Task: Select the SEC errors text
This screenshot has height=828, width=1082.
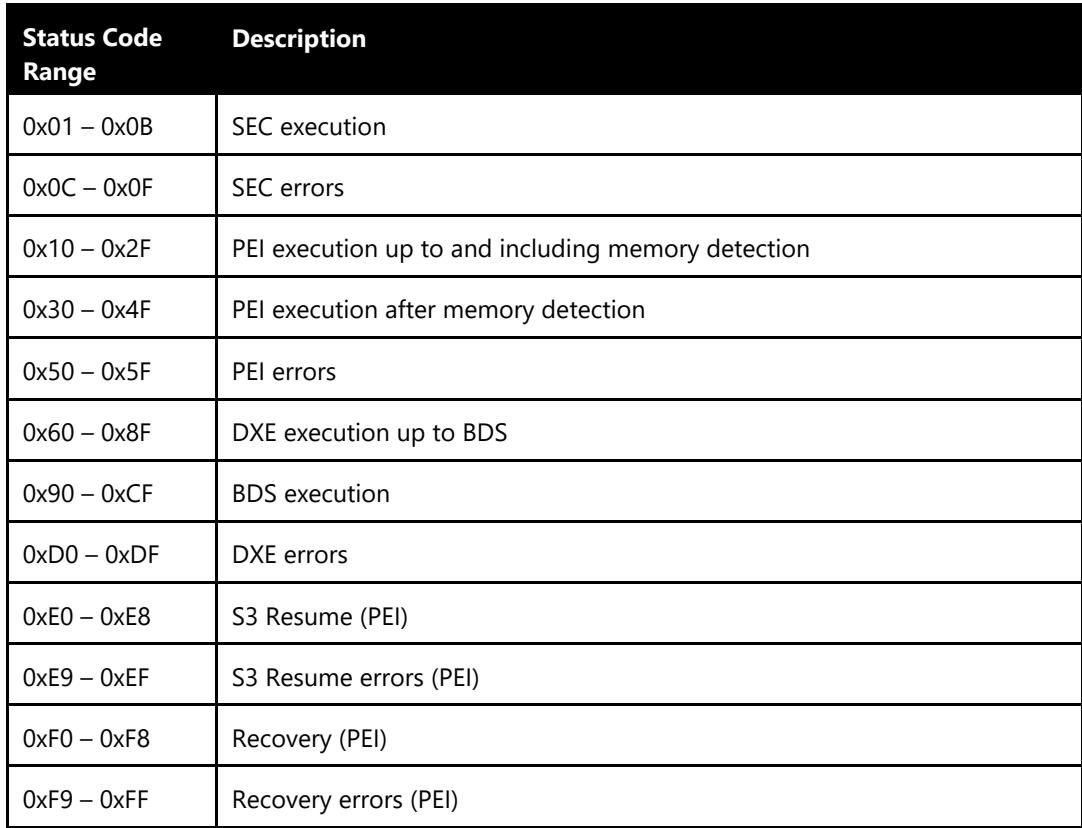Action: point(288,187)
